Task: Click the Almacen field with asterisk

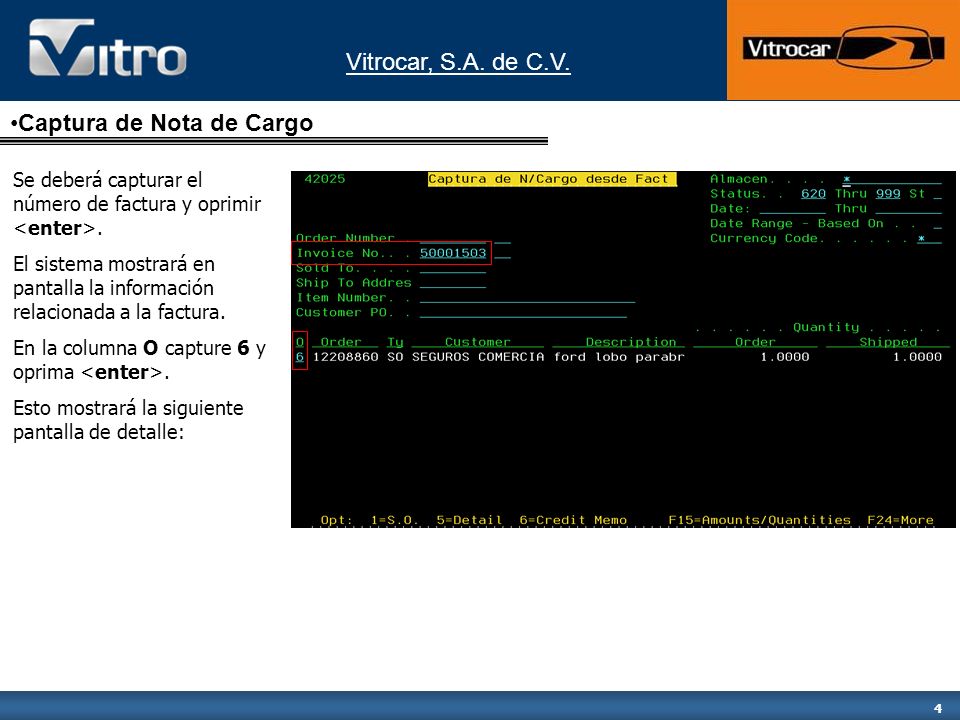Action: (x=891, y=179)
